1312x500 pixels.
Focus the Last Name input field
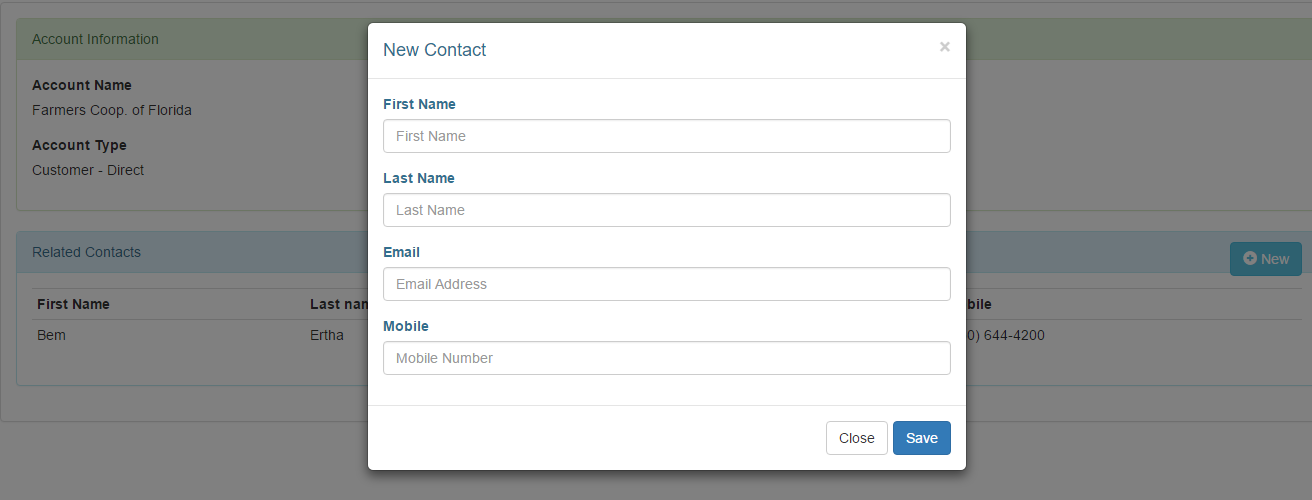(666, 210)
